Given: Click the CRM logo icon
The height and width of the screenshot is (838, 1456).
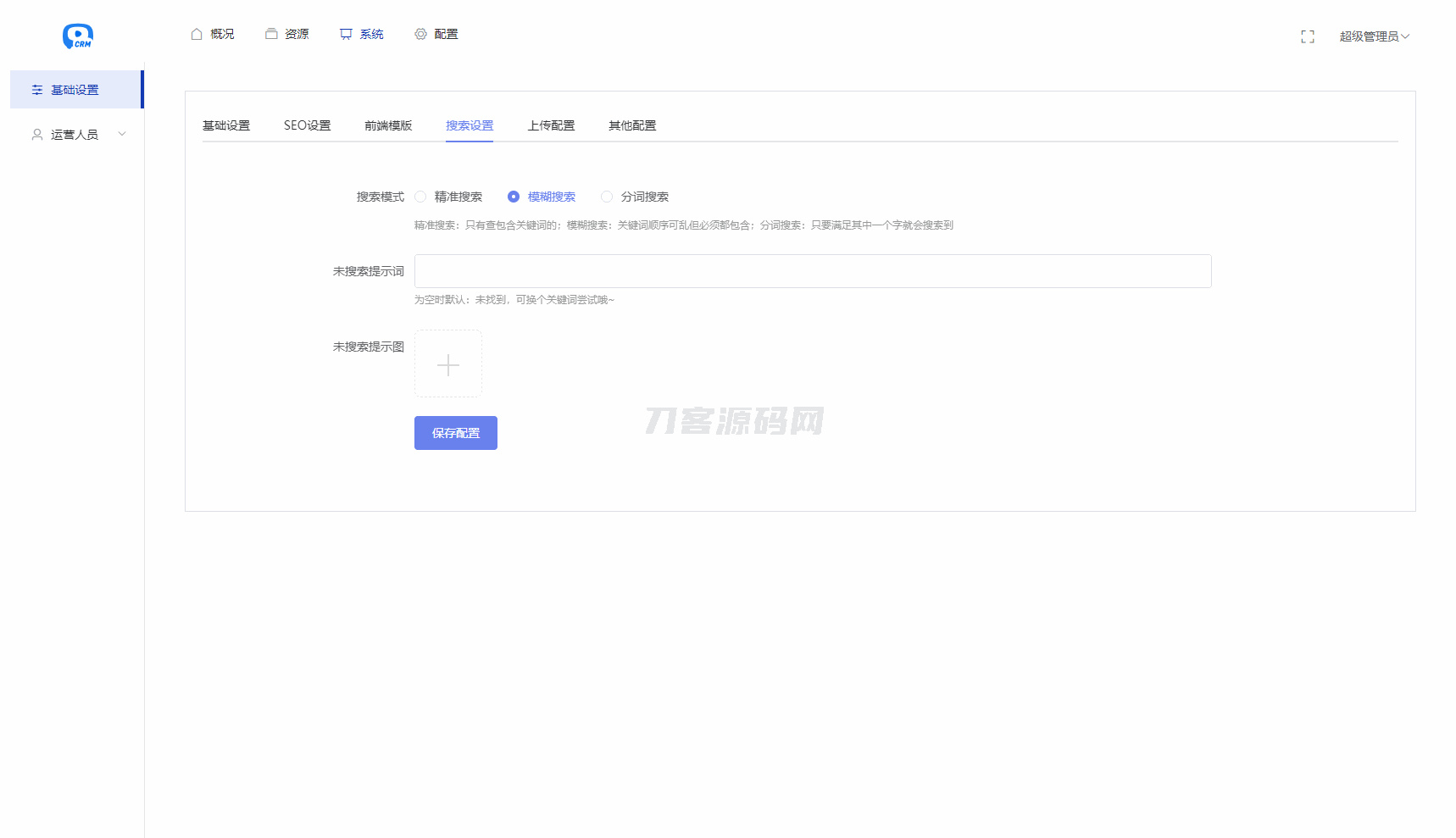Looking at the screenshot, I should click(77, 36).
